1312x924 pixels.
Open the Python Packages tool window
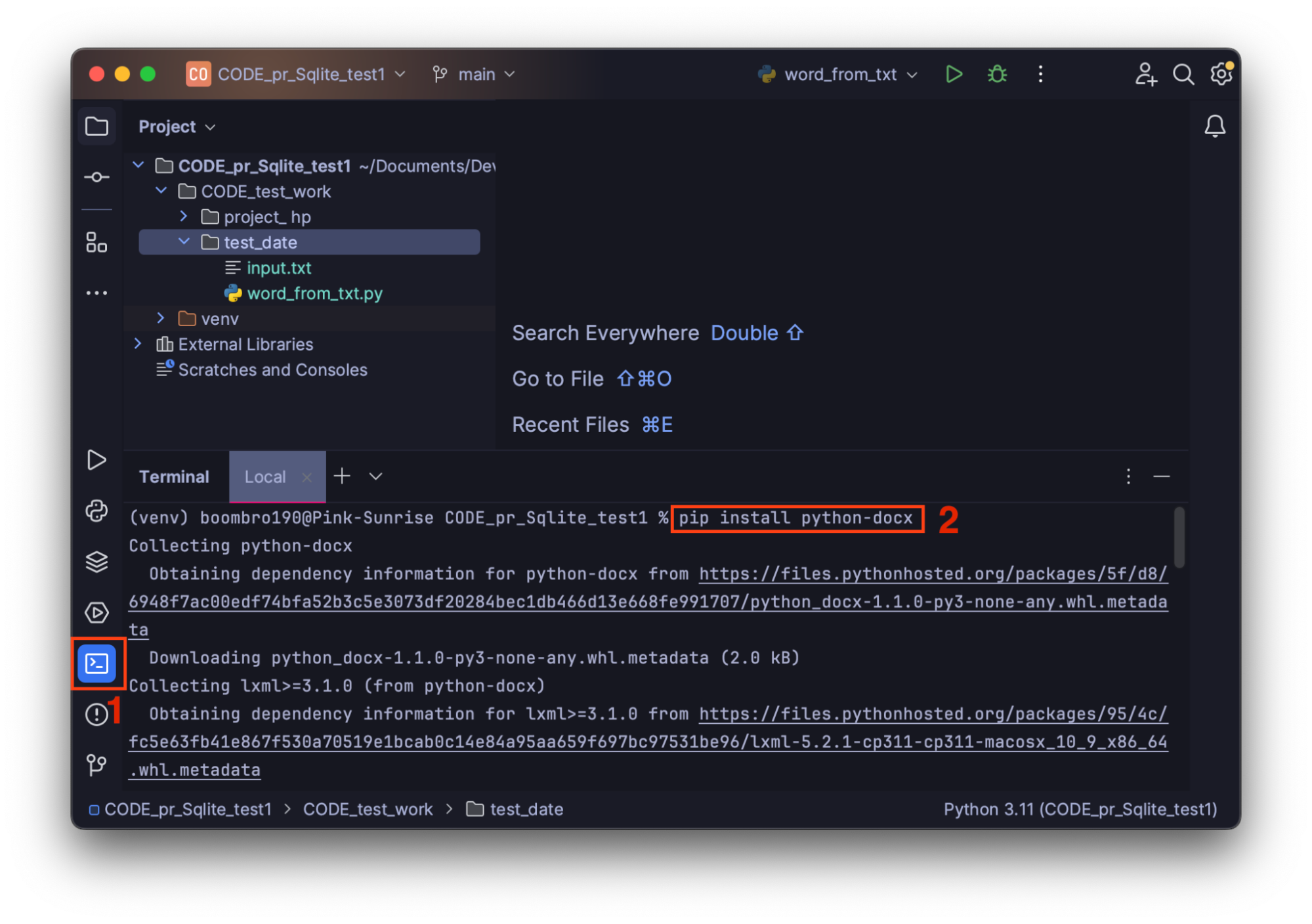pos(96,561)
